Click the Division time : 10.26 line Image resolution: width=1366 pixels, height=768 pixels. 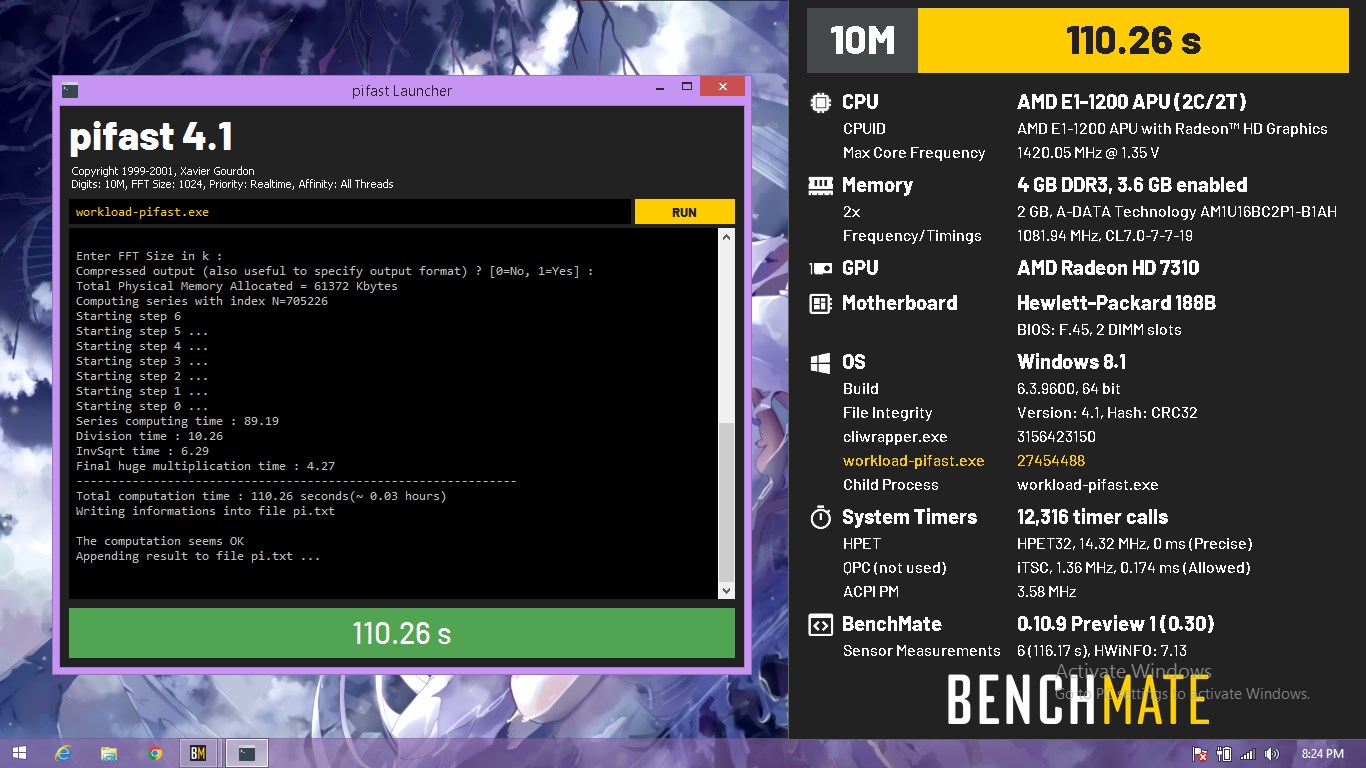[149, 436]
